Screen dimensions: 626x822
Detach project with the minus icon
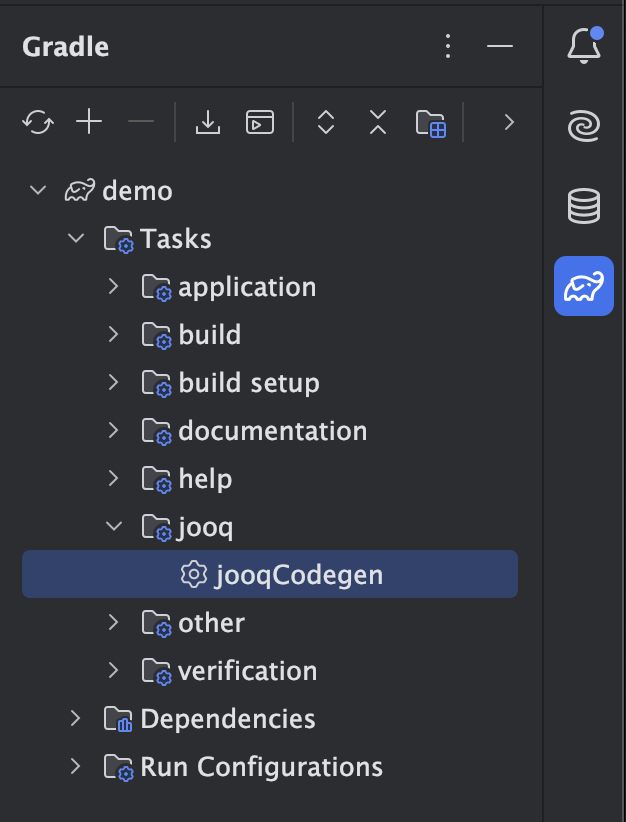(x=141, y=122)
